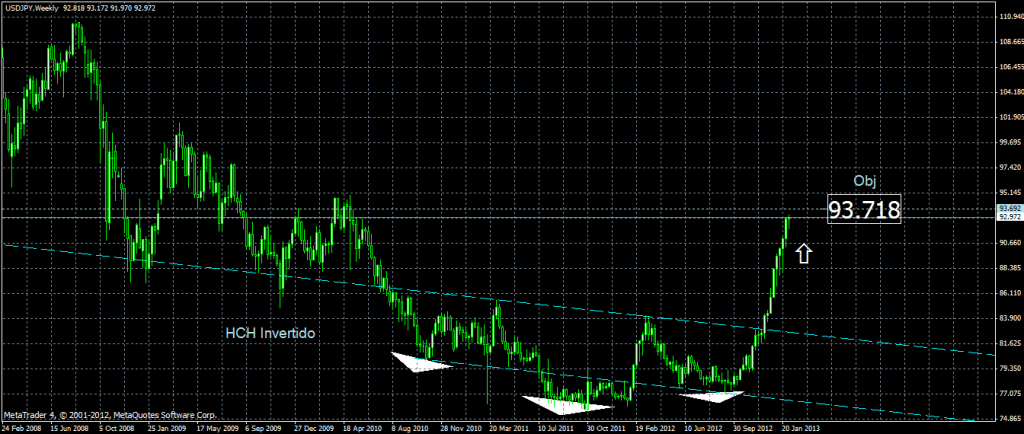This screenshot has width=1024, height=434.
Task: Click the 24 Feb 2008 date label
Action: [24, 428]
